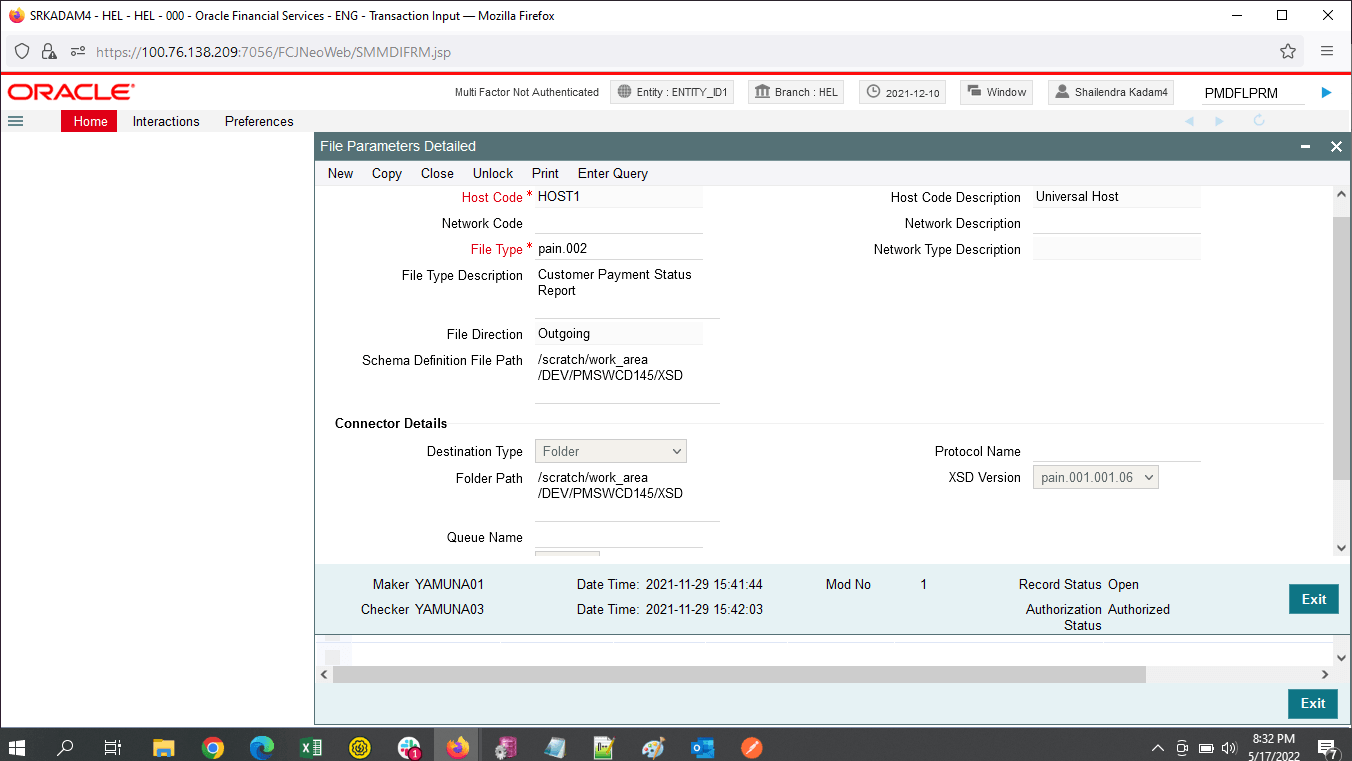The image size is (1352, 761).
Task: Open Slack from the taskbar
Action: [409, 747]
